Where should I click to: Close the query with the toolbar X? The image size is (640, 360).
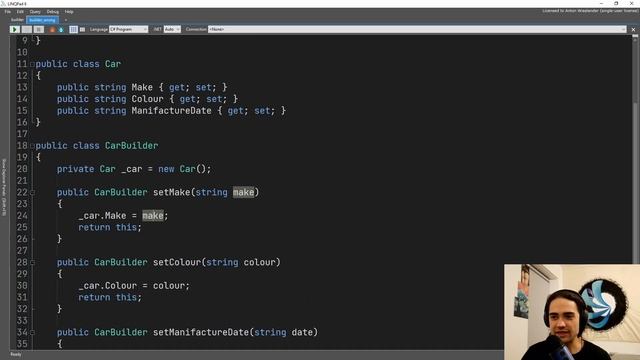tap(633, 29)
